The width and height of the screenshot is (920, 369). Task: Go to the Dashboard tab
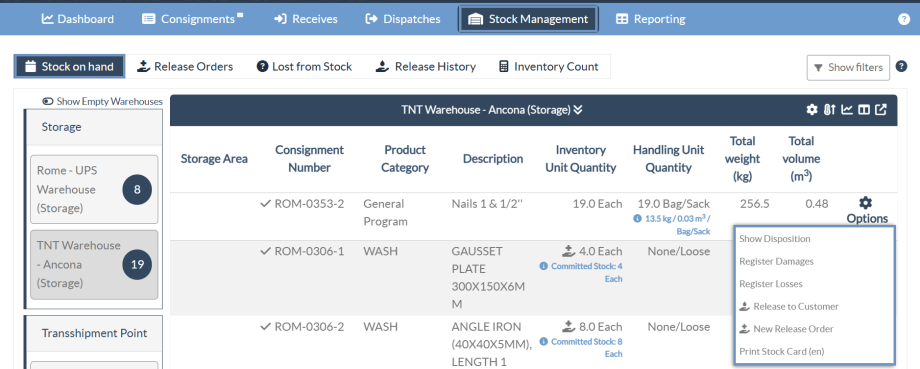[x=77, y=19]
